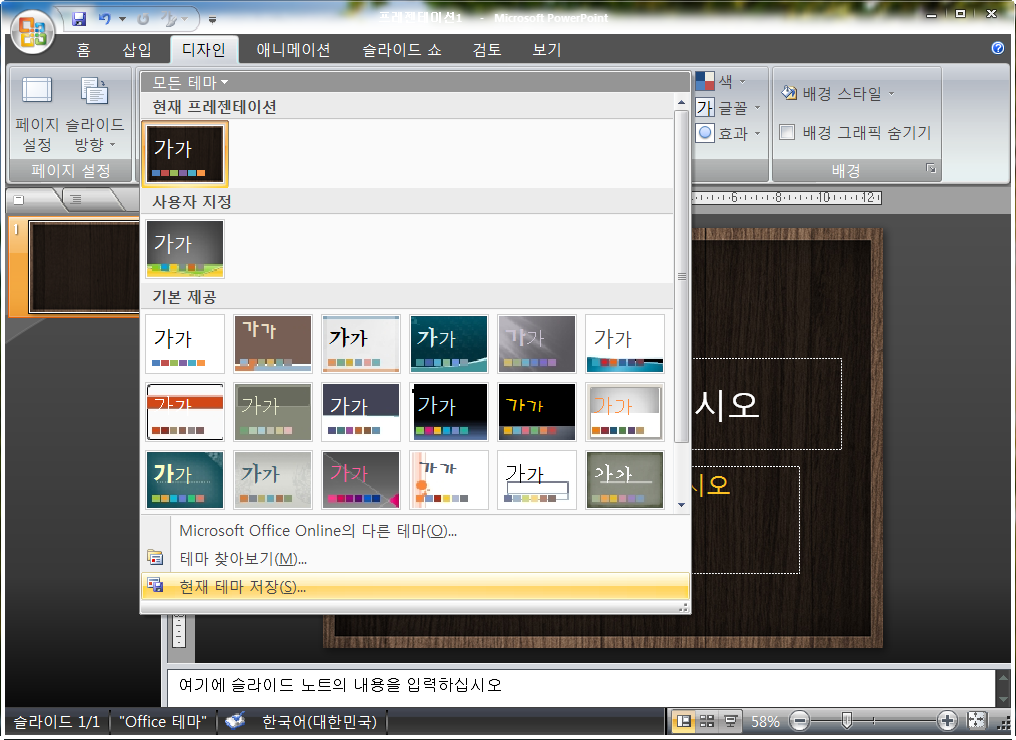
Task: Click the Undo arrow icon
Action: [x=104, y=19]
